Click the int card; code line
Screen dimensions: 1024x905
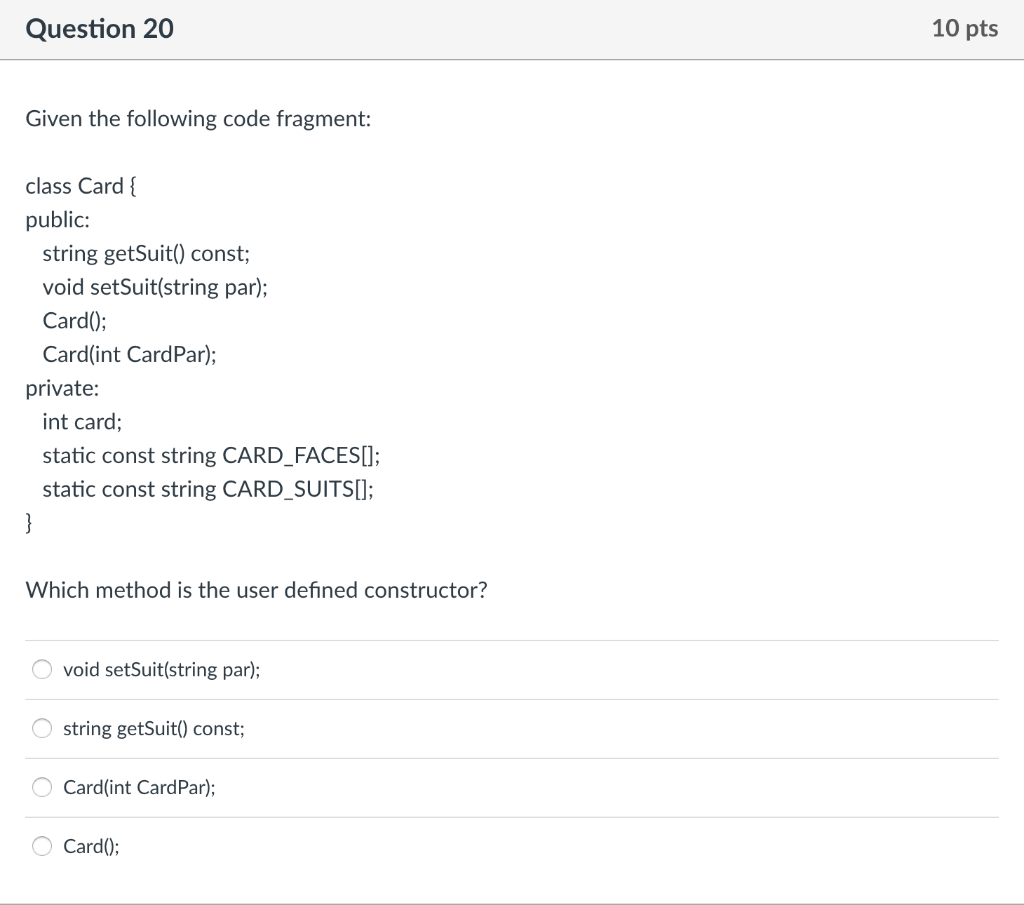point(82,422)
